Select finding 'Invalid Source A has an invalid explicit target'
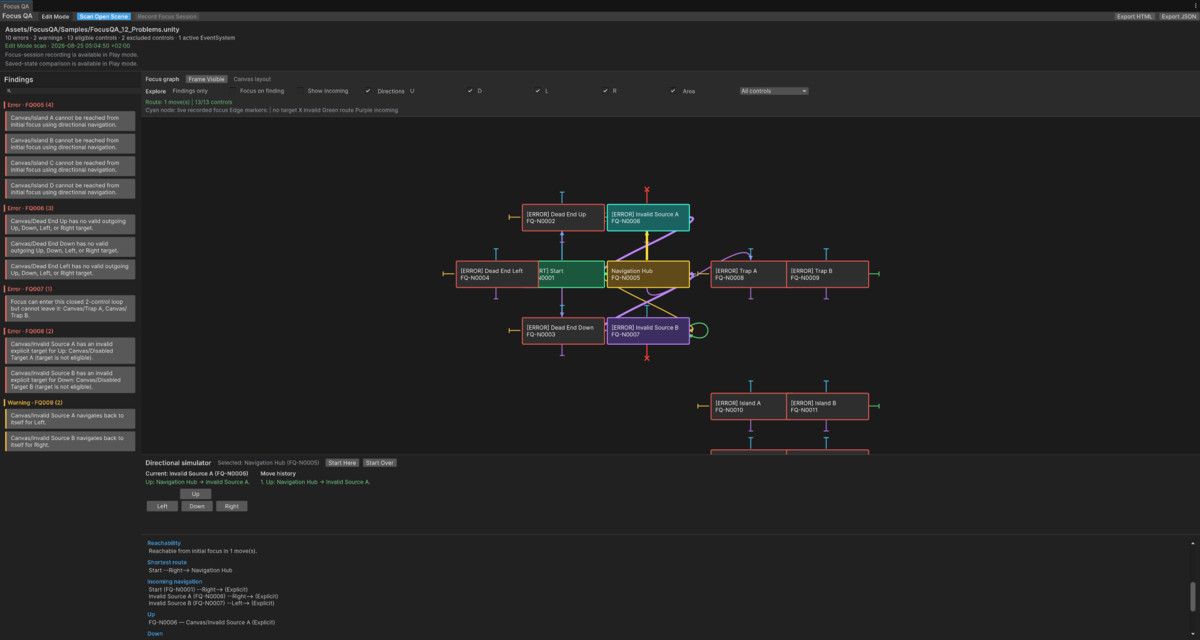The image size is (1200, 640). click(x=70, y=350)
